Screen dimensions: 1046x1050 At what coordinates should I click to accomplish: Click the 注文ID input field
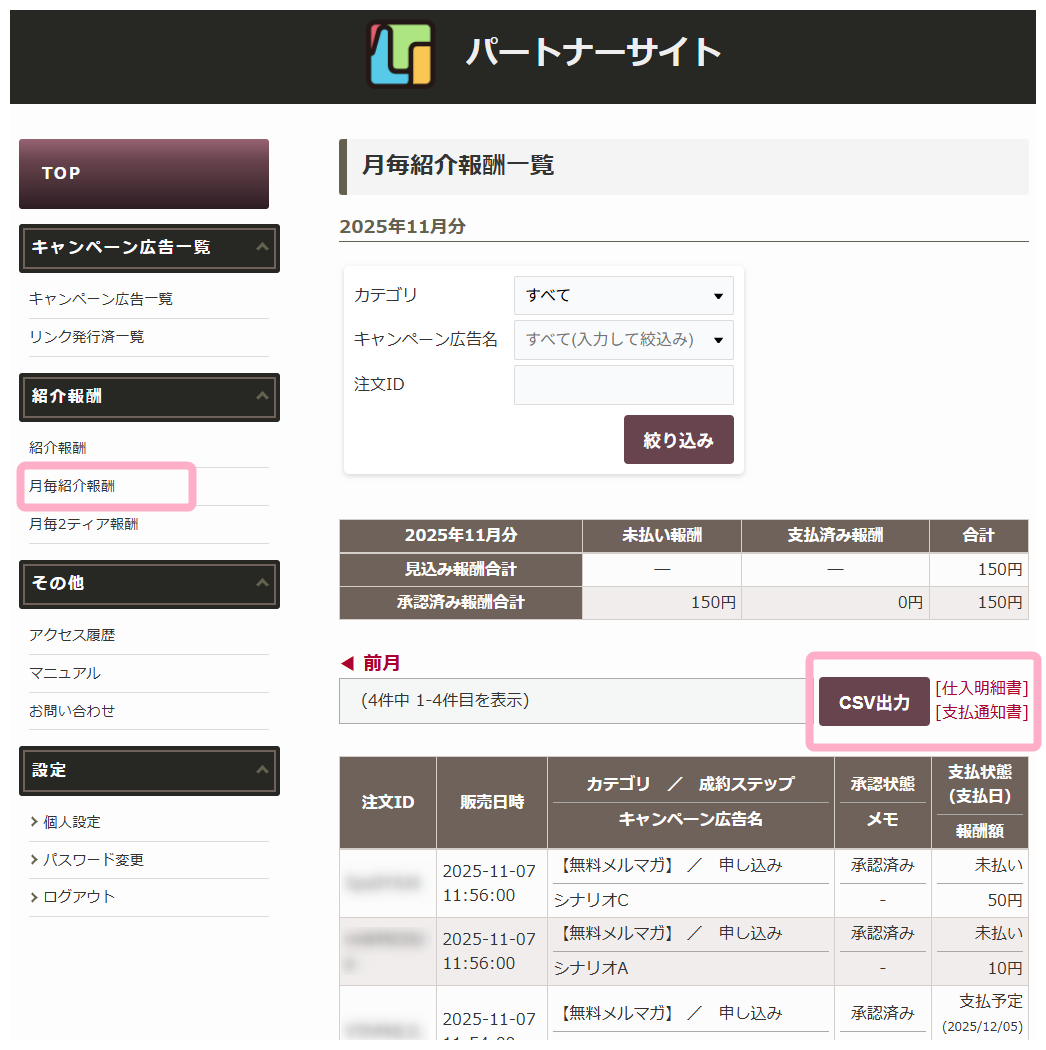pos(623,385)
